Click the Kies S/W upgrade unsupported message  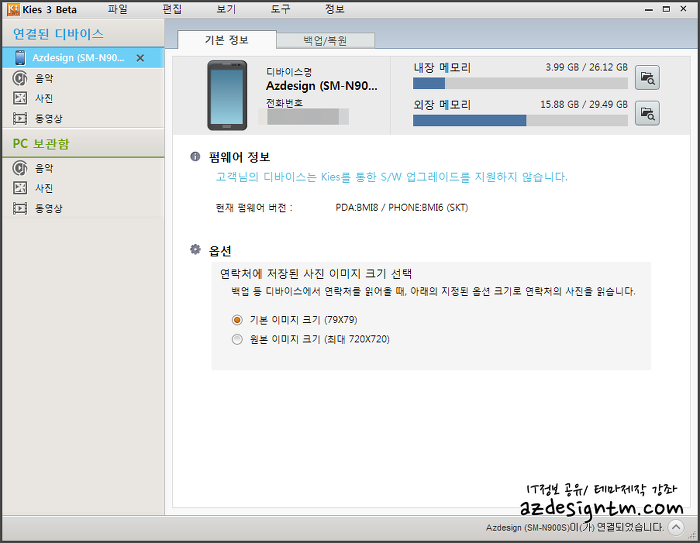tap(392, 177)
